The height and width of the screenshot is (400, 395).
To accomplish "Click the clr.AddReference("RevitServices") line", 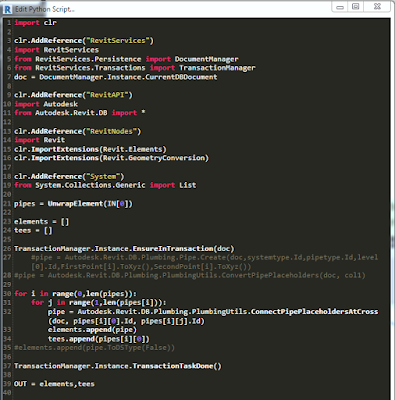I will pyautogui.click(x=84, y=41).
